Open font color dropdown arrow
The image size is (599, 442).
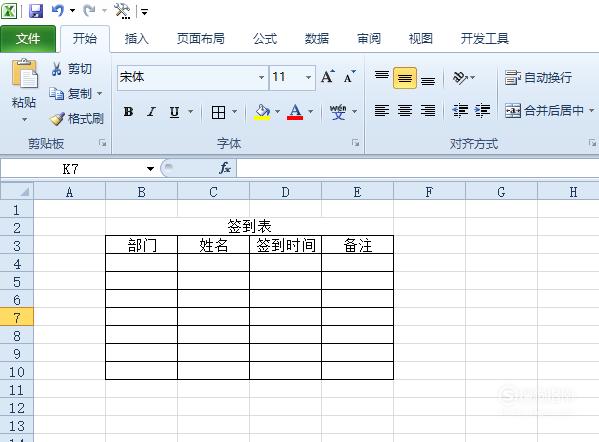[310, 112]
